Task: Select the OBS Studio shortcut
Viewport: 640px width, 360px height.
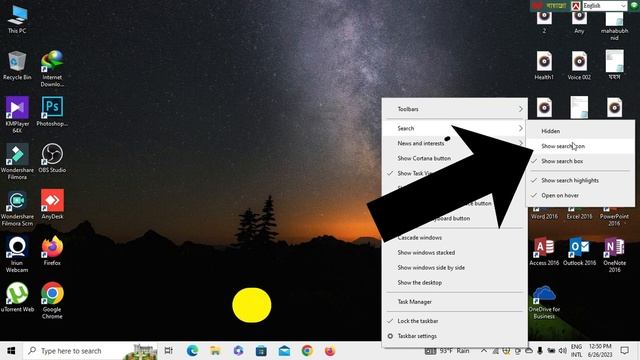Action: (52, 158)
